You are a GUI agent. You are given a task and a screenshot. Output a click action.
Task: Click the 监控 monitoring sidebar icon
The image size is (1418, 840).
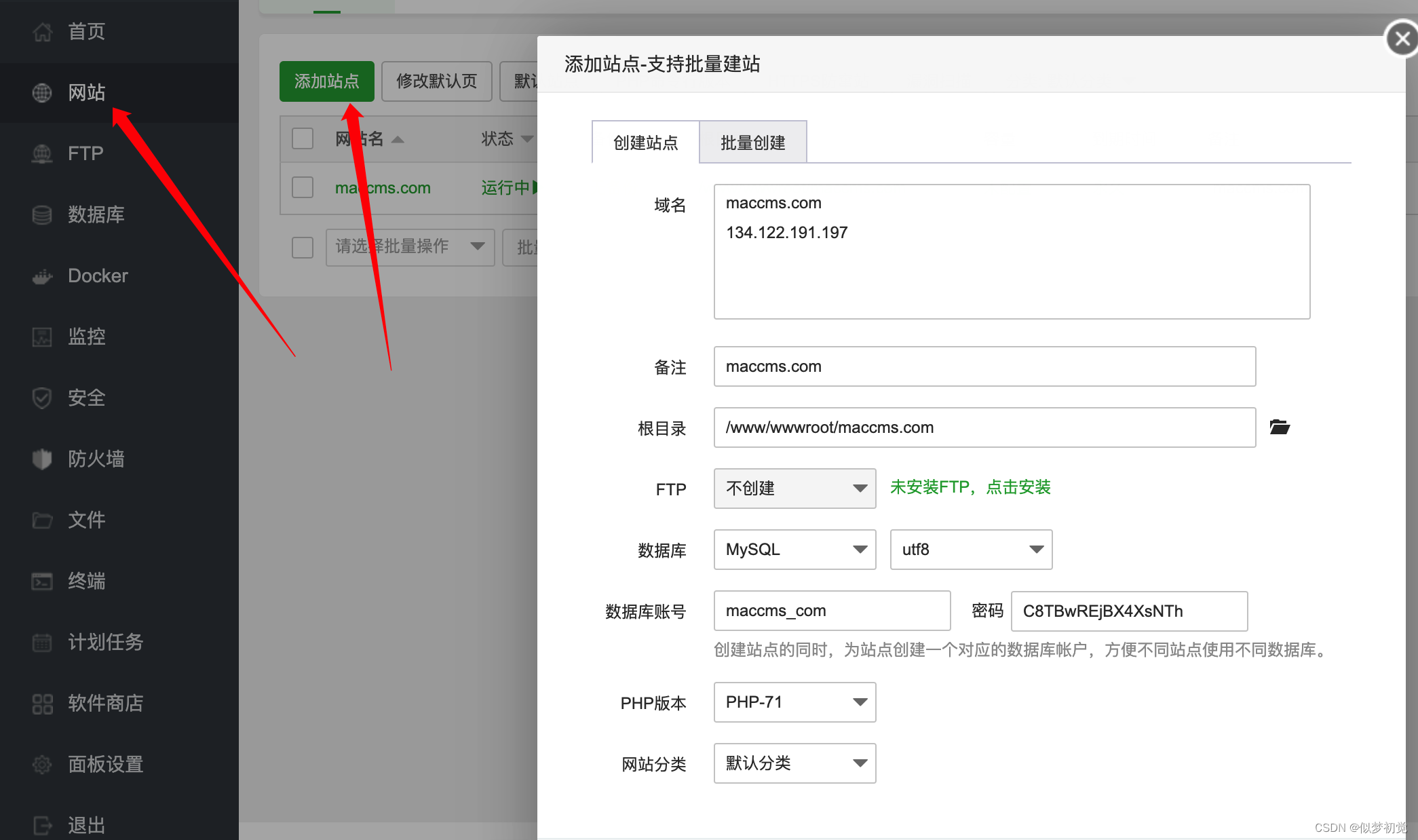coord(42,337)
